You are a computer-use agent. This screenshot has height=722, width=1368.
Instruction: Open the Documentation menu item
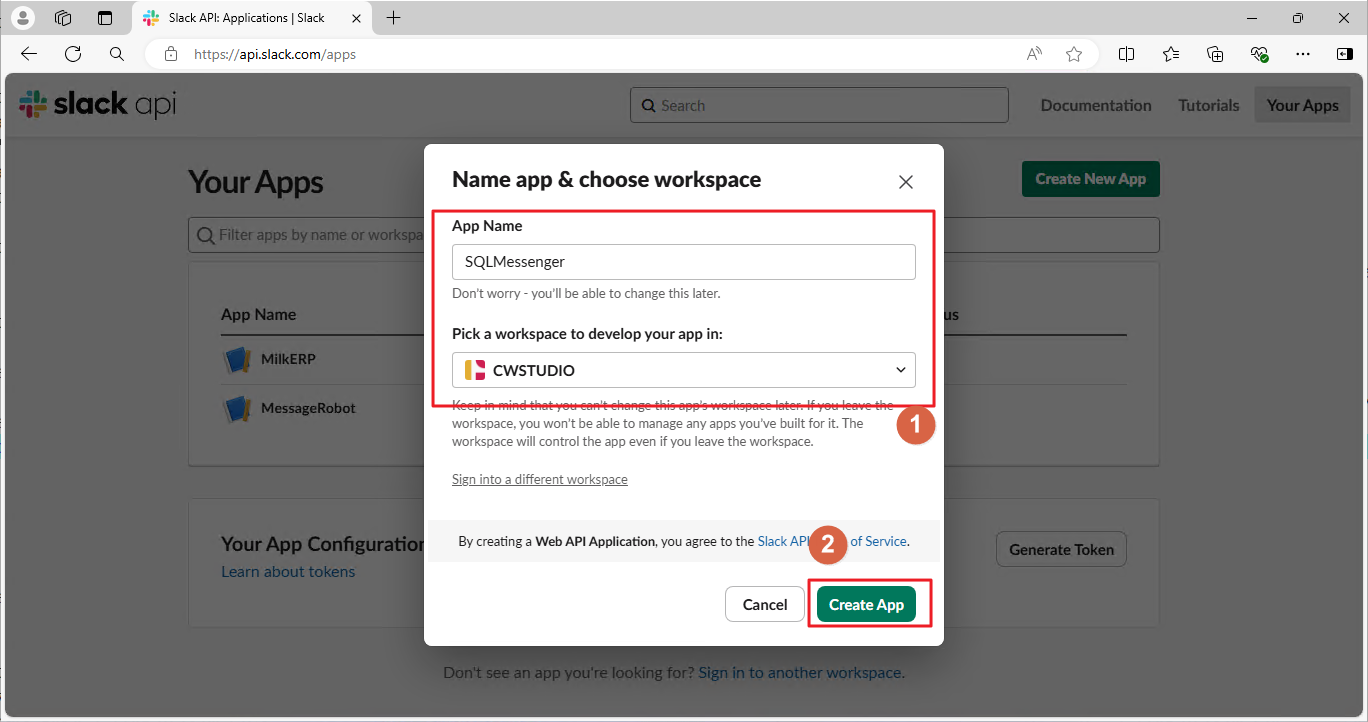click(1096, 105)
